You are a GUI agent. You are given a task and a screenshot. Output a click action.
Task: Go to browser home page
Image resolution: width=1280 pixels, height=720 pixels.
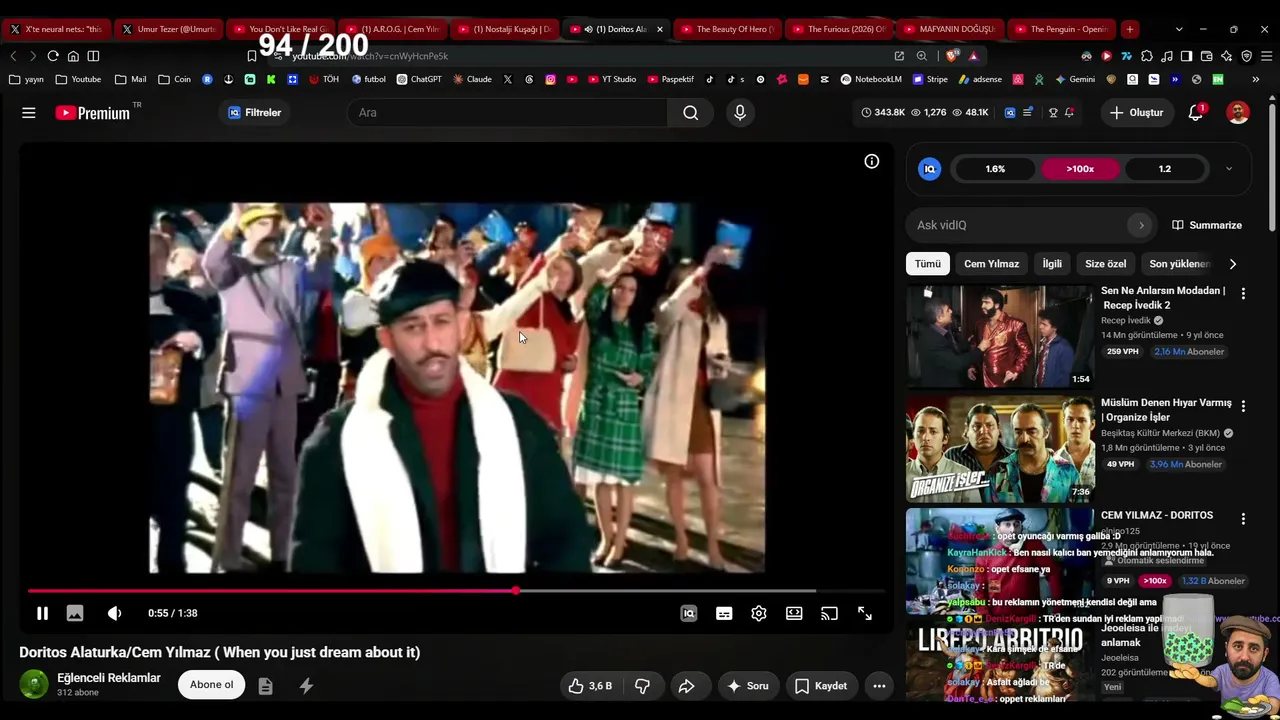73,56
